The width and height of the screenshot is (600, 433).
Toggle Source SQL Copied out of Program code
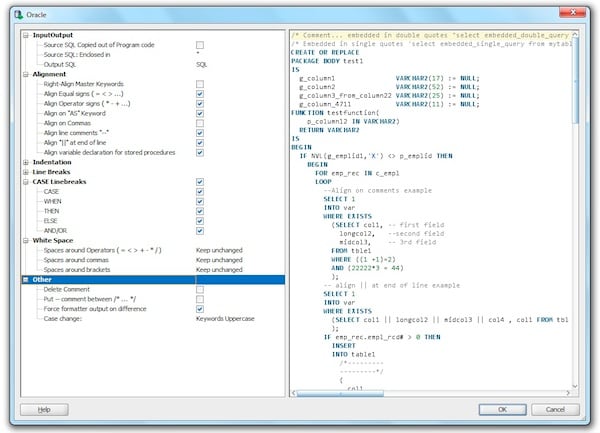(200, 45)
